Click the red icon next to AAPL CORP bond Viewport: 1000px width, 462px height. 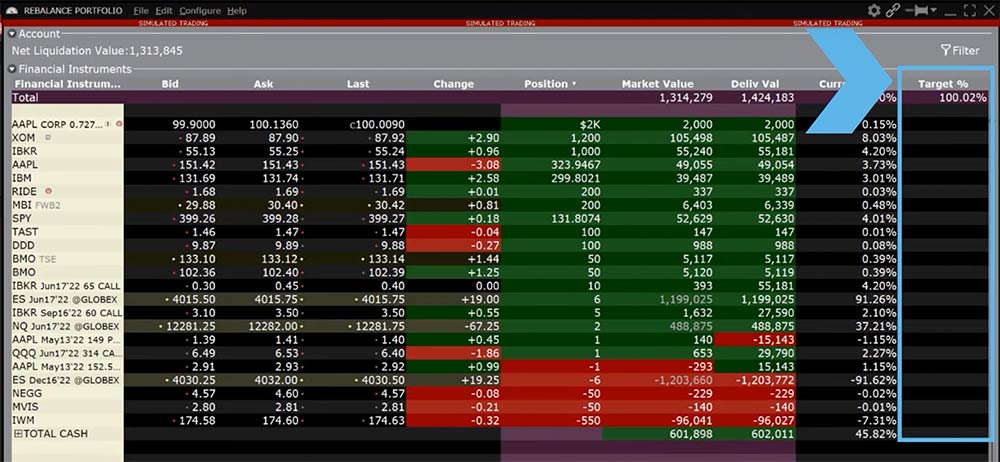point(119,123)
